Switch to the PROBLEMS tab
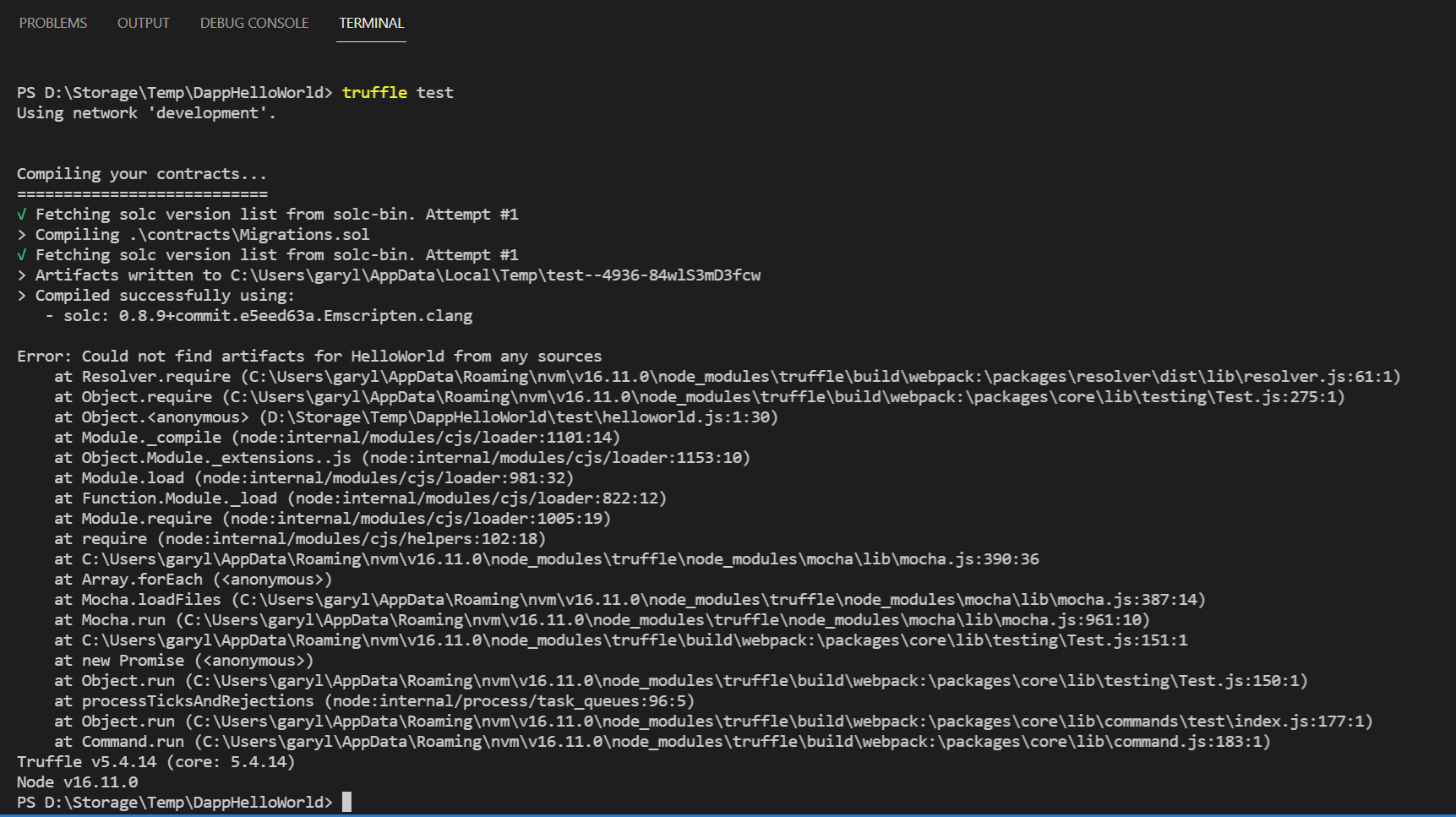This screenshot has width=1456, height=817. click(53, 23)
